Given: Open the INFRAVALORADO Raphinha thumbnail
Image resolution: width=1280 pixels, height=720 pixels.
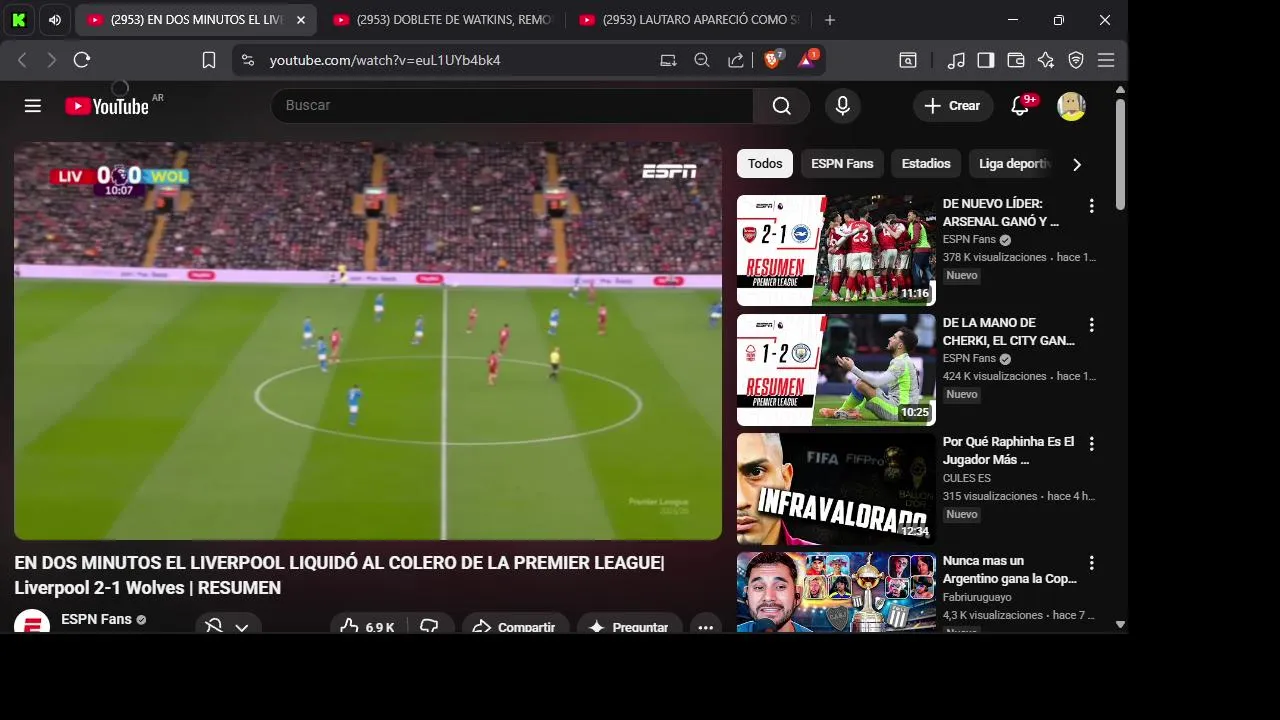Looking at the screenshot, I should (836, 488).
